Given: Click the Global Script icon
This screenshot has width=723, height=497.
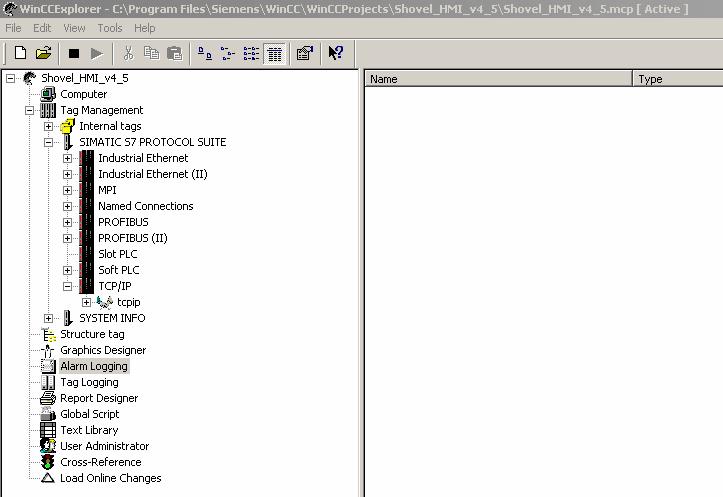Looking at the screenshot, I should [x=48, y=414].
